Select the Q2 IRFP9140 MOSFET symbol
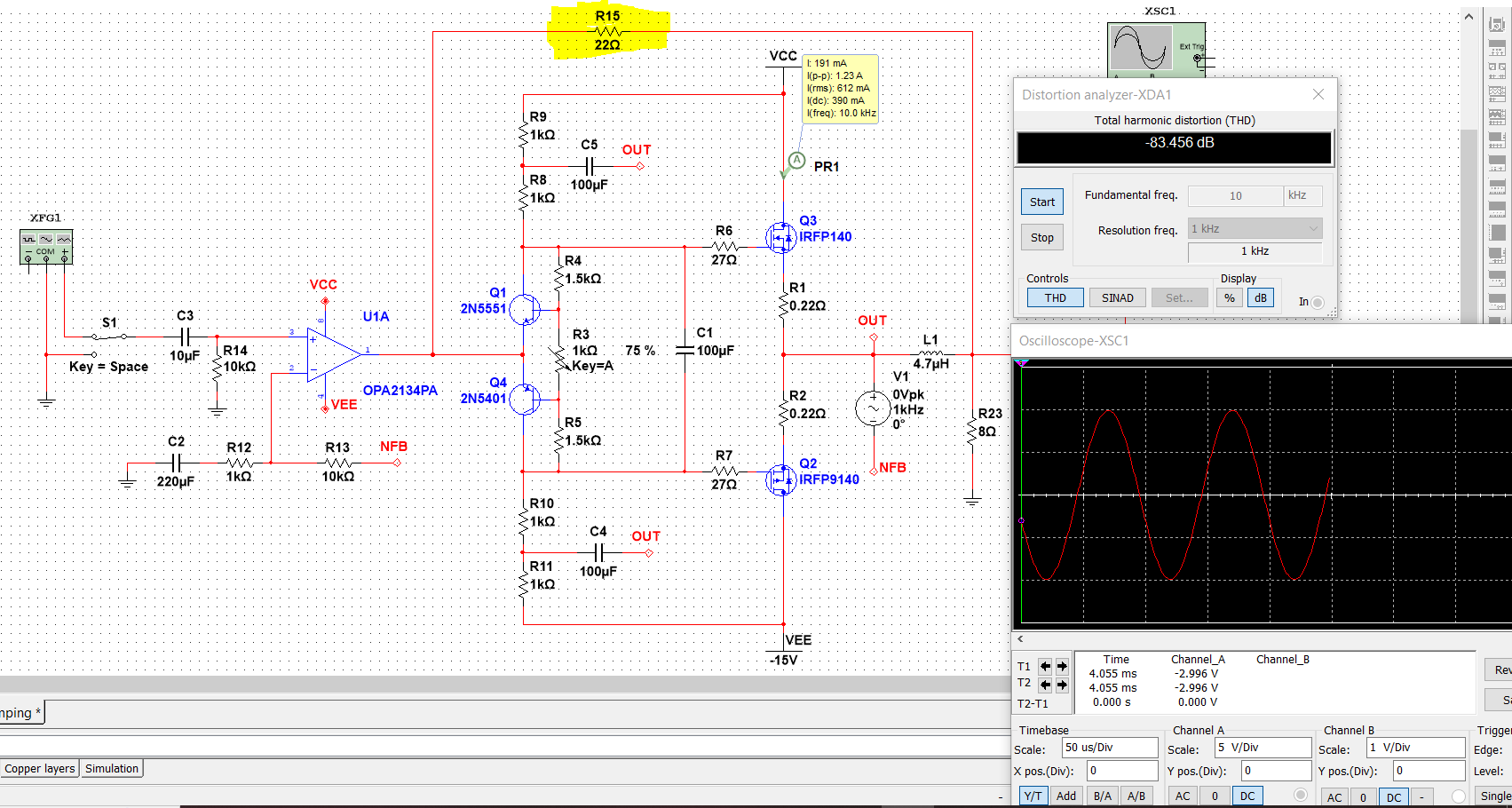This screenshot has height=808, width=1512. point(780,479)
